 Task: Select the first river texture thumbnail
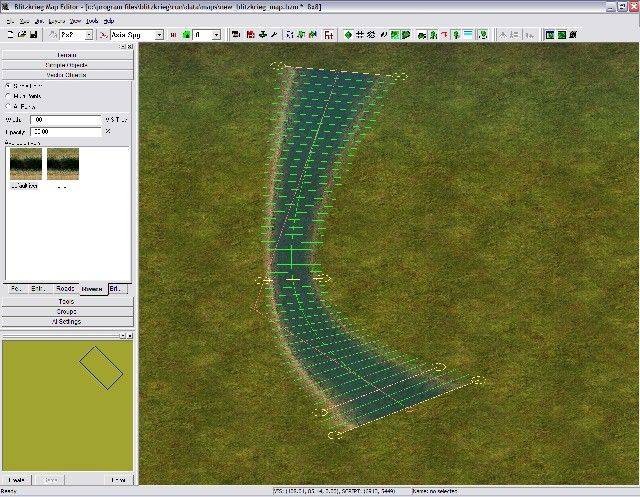tap(24, 163)
